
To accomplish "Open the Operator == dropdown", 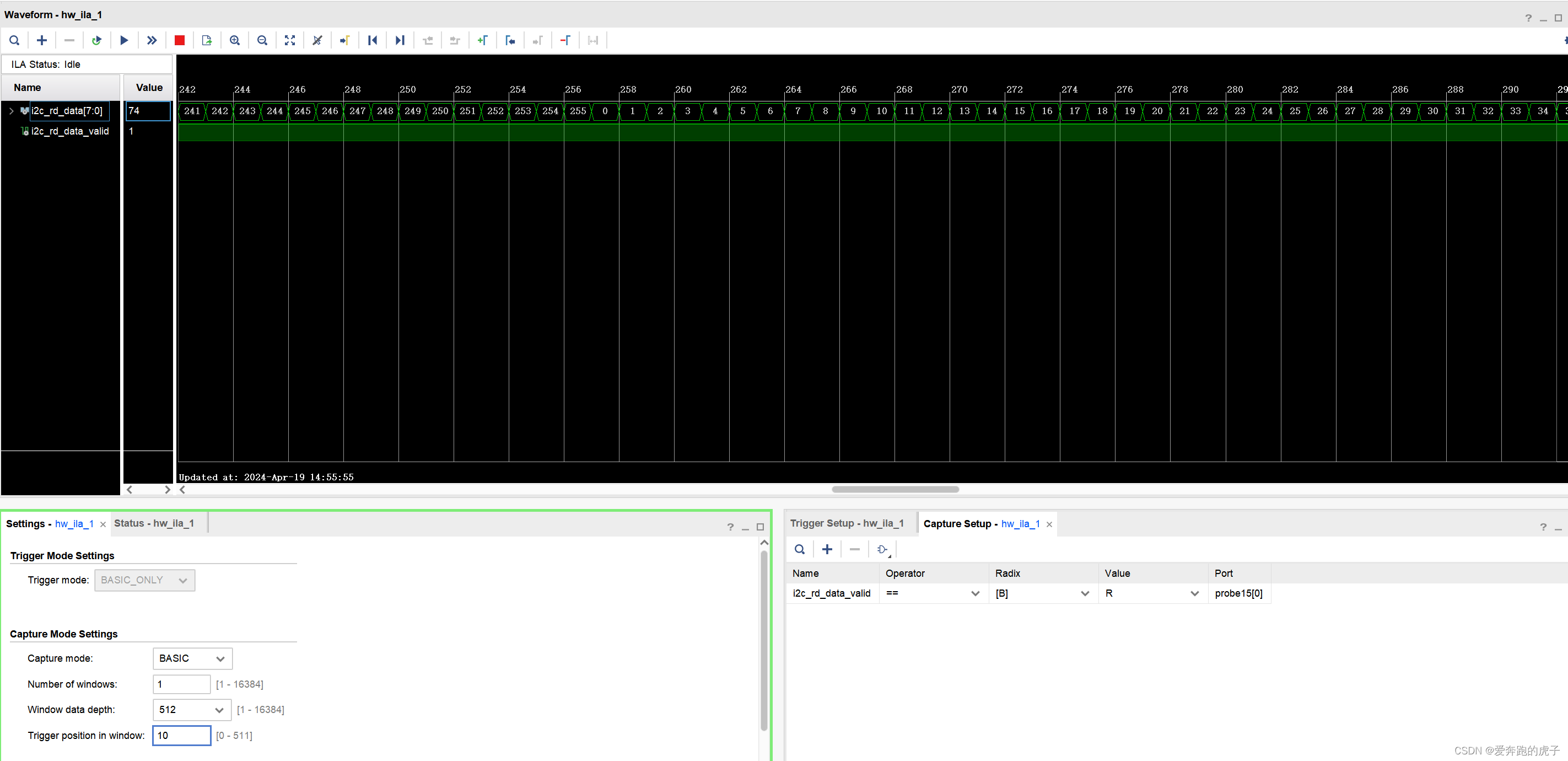I will coord(933,593).
